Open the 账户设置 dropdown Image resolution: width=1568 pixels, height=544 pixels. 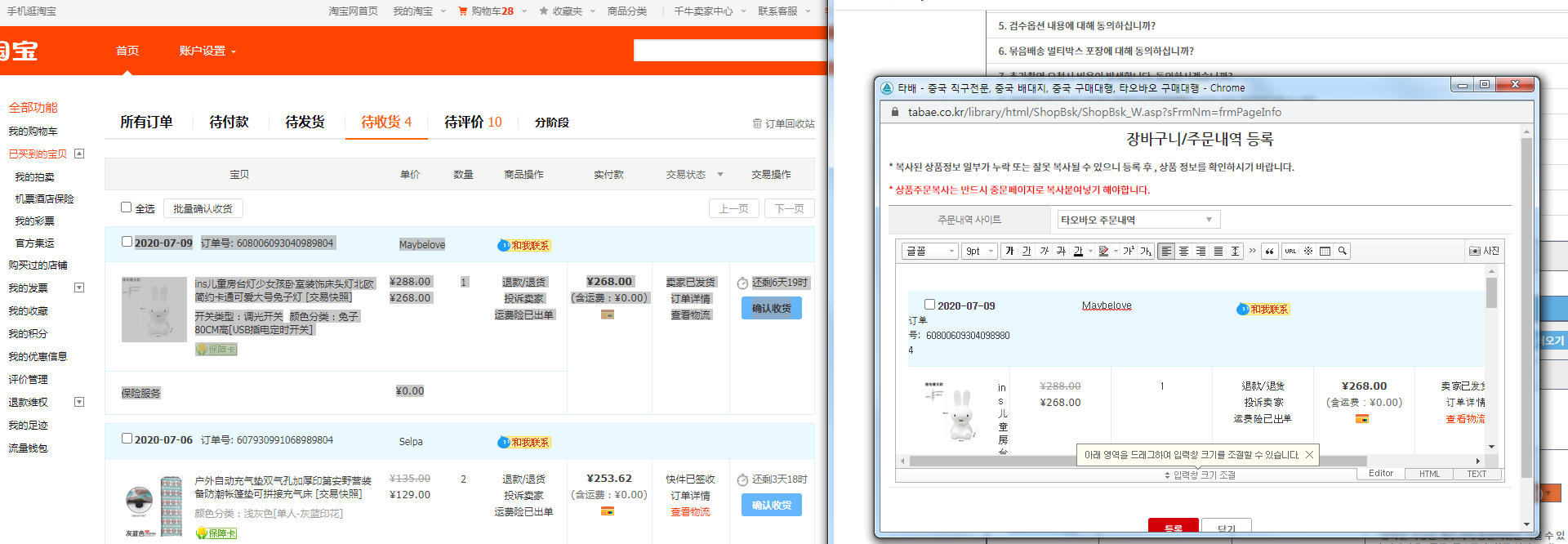pyautogui.click(x=207, y=51)
